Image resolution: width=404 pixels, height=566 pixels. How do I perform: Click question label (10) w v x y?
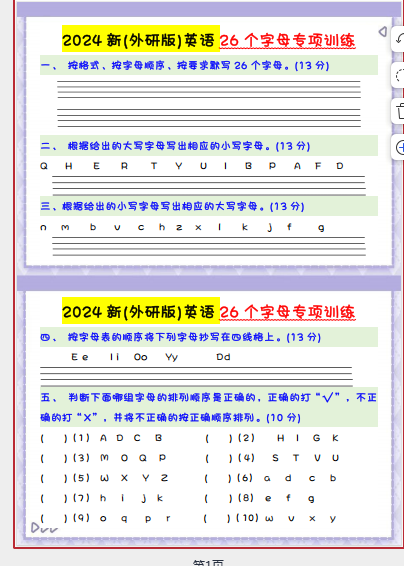point(247,518)
